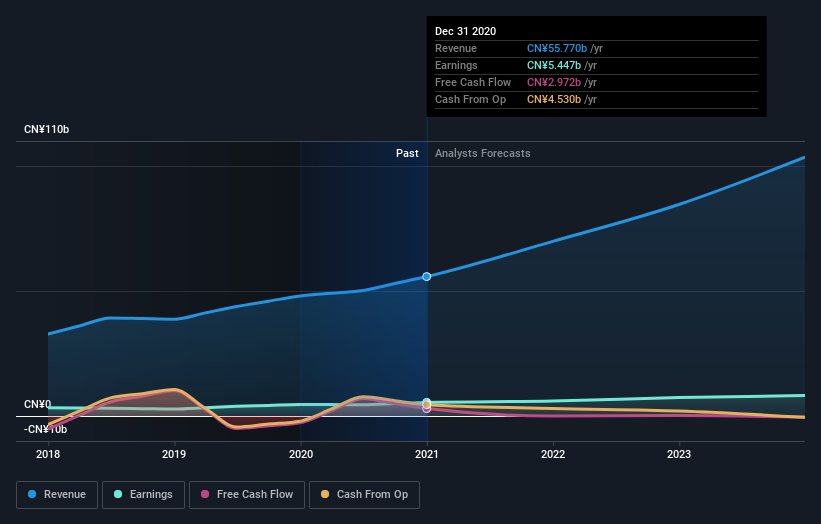This screenshot has height=524, width=821.
Task: Click the Earnings row label in tooltip
Action: coord(457,65)
